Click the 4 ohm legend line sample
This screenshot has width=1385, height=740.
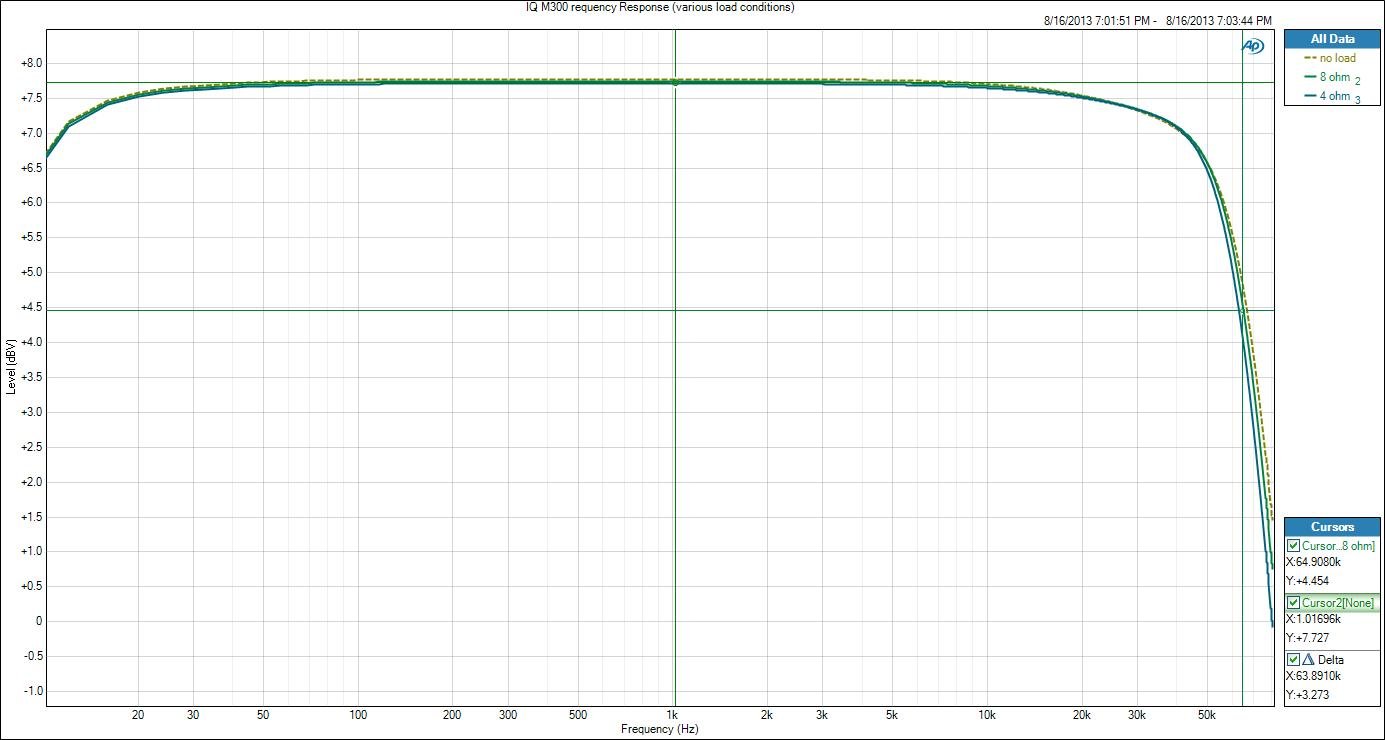coord(1312,96)
